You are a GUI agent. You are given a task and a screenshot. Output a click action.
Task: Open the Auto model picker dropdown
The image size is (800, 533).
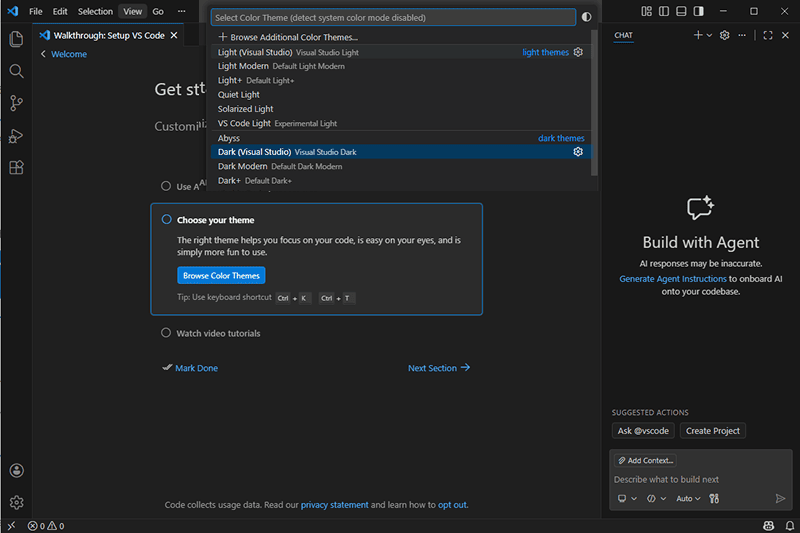[688, 498]
